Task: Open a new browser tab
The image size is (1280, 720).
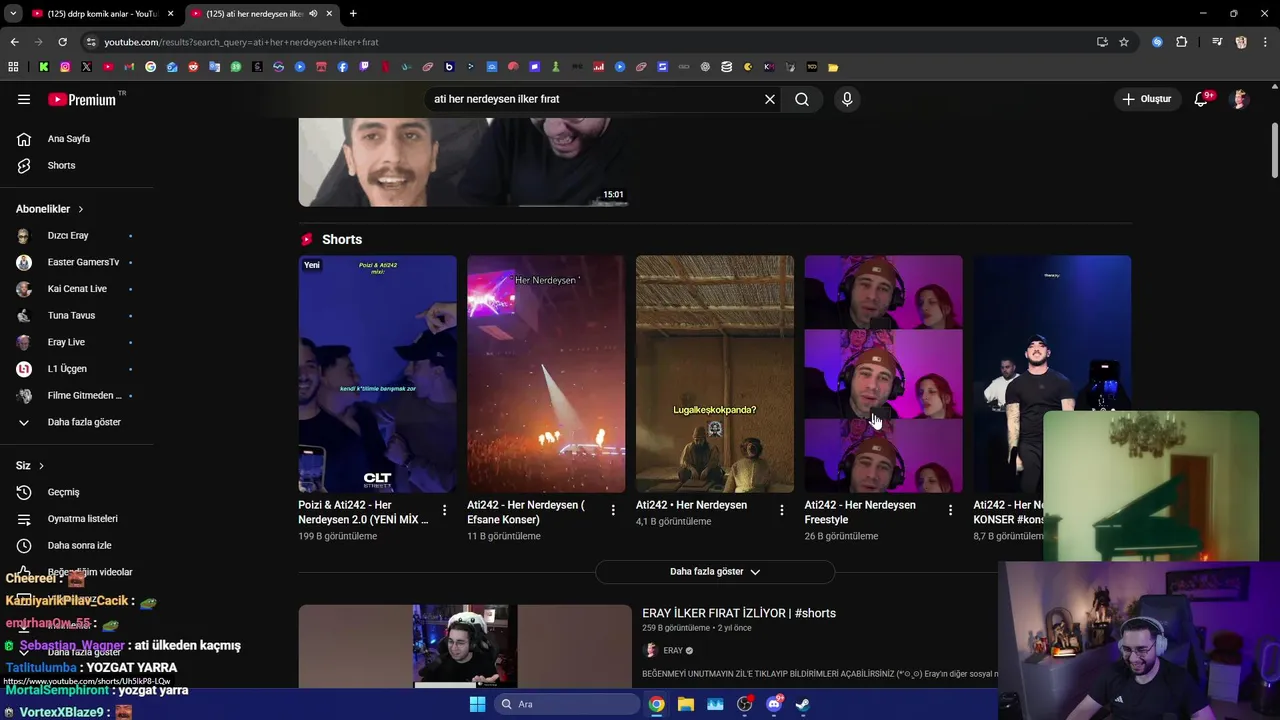Action: point(353,13)
